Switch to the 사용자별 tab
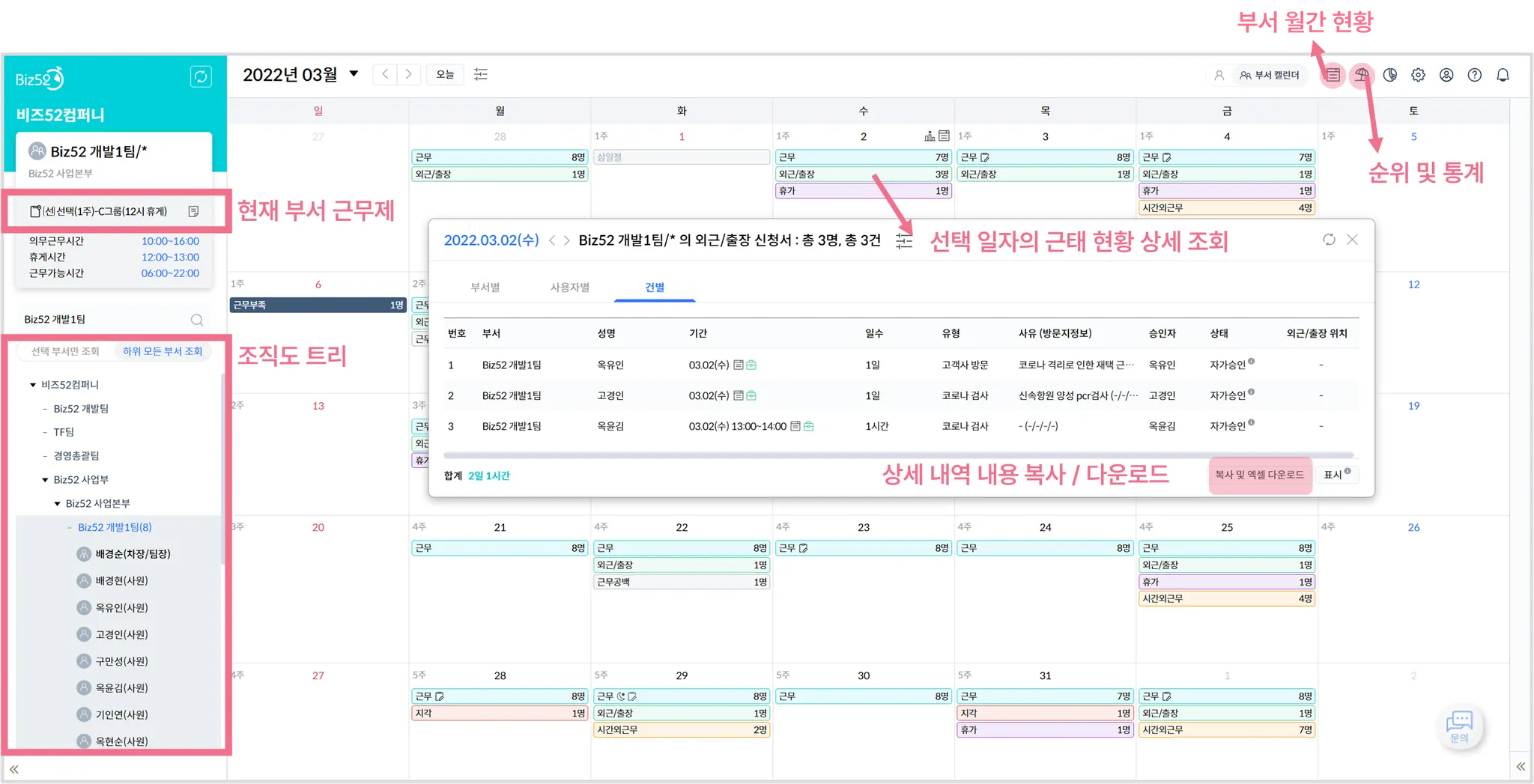 coord(570,288)
